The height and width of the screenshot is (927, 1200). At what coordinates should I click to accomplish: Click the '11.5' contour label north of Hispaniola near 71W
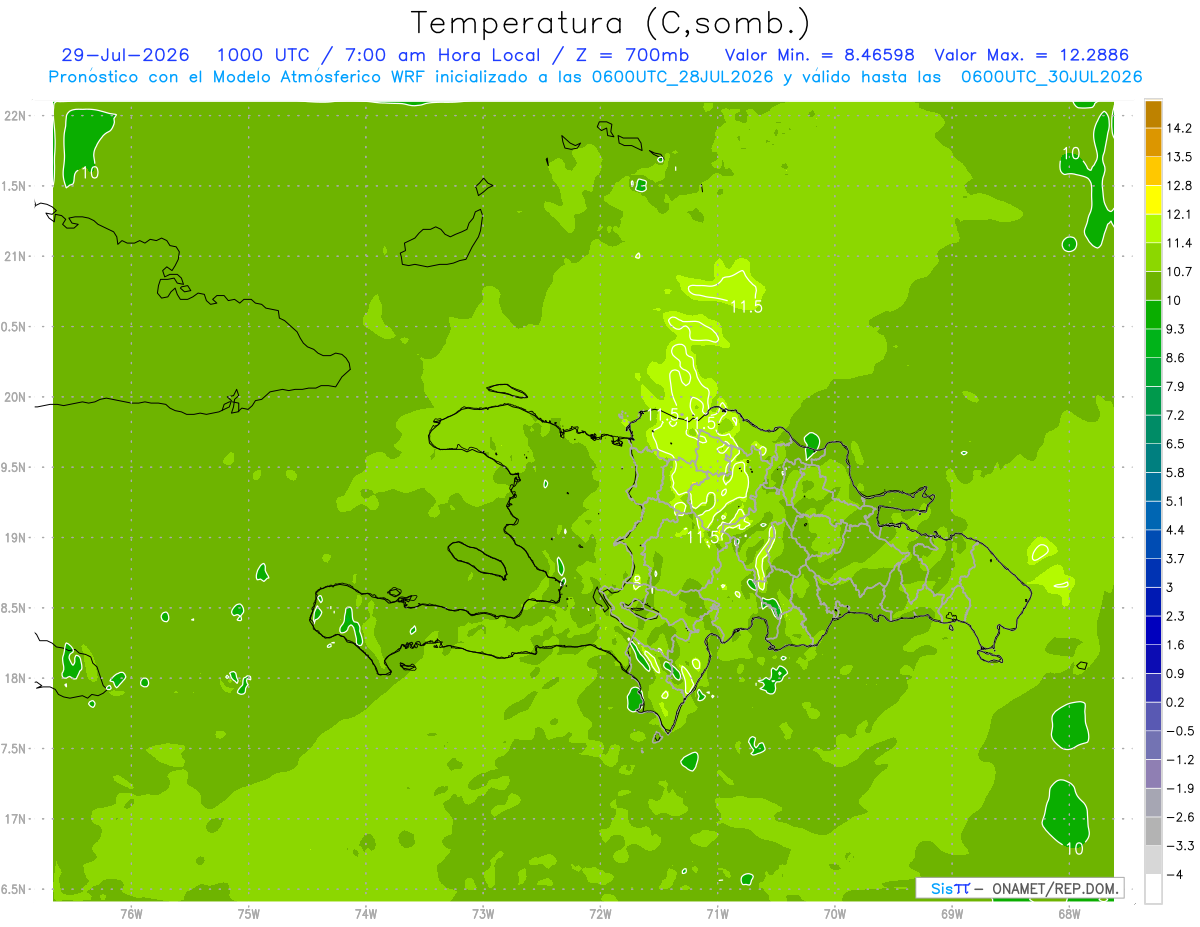tap(746, 307)
